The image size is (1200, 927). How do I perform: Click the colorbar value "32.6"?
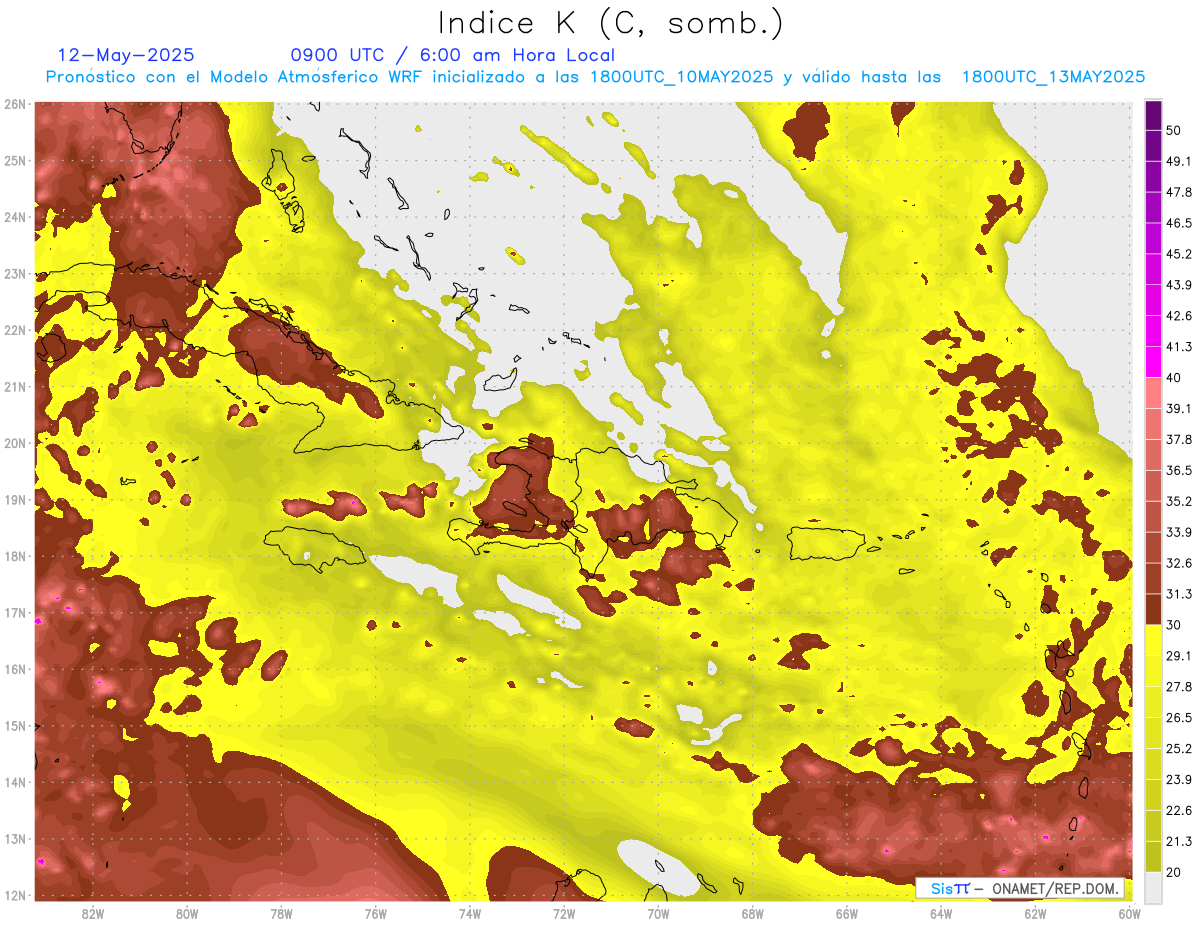(x=1178, y=563)
